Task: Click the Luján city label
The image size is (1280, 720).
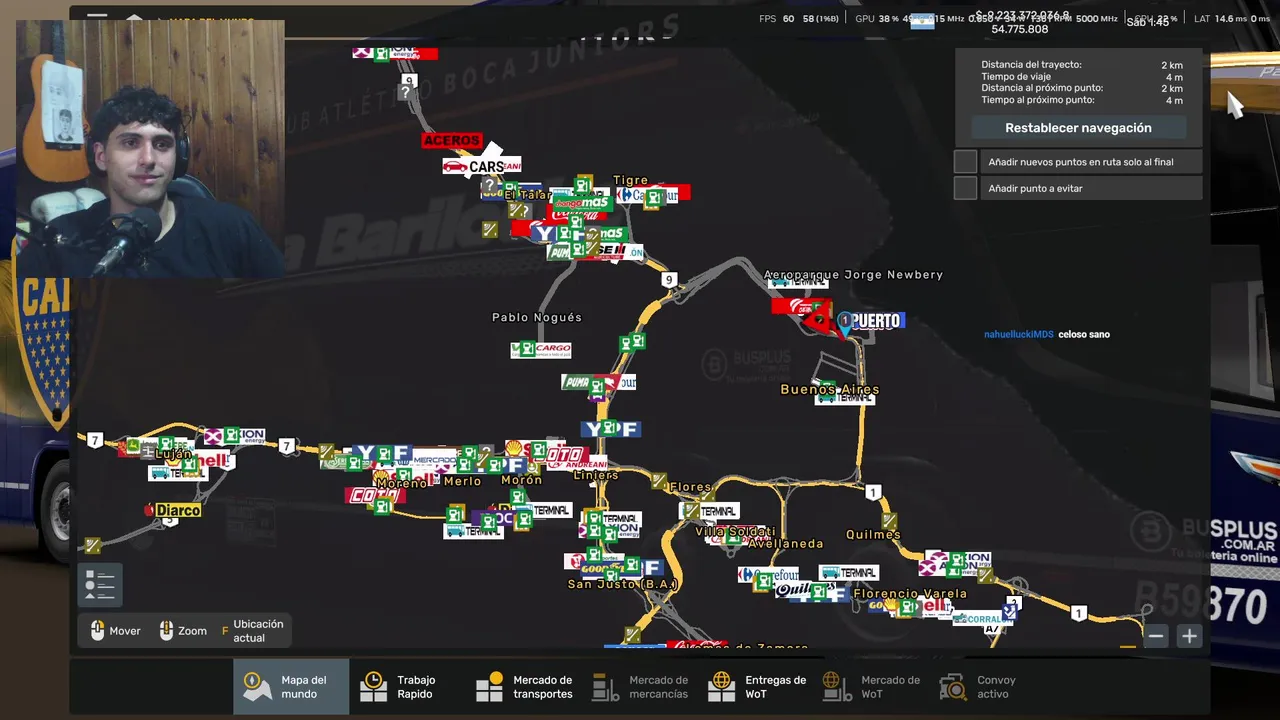Action: [173, 454]
